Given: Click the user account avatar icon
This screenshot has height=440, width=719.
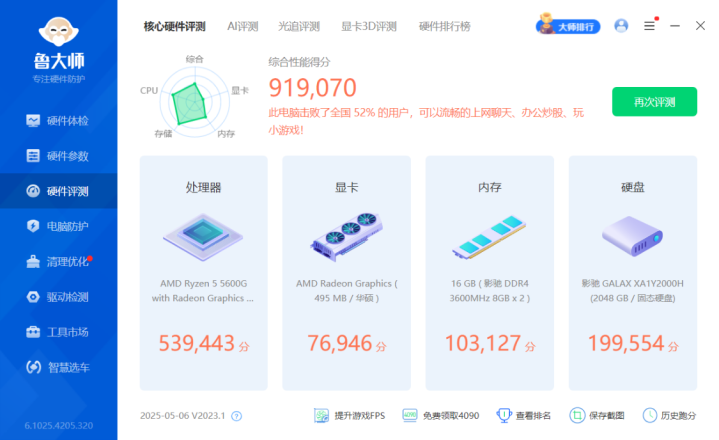Looking at the screenshot, I should click(x=621, y=26).
